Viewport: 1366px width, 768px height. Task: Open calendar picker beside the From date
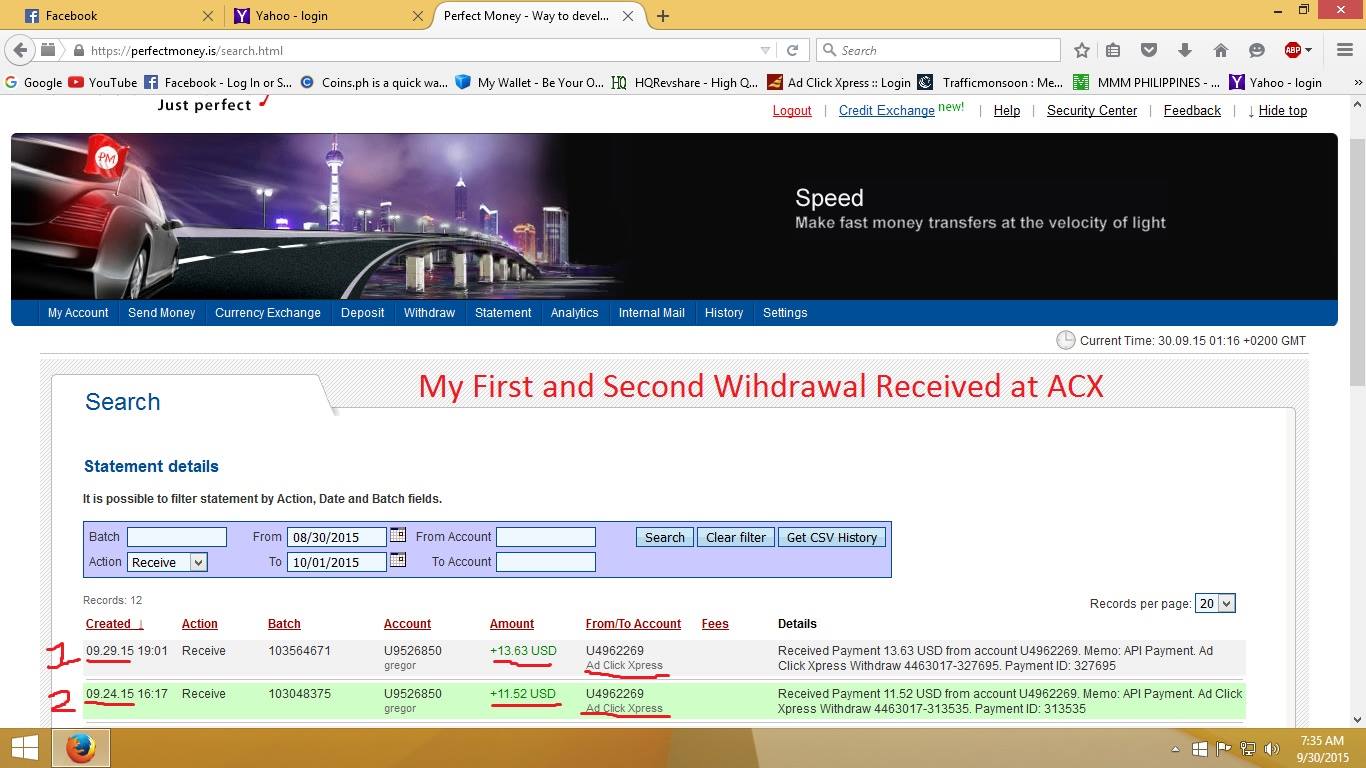click(x=398, y=535)
